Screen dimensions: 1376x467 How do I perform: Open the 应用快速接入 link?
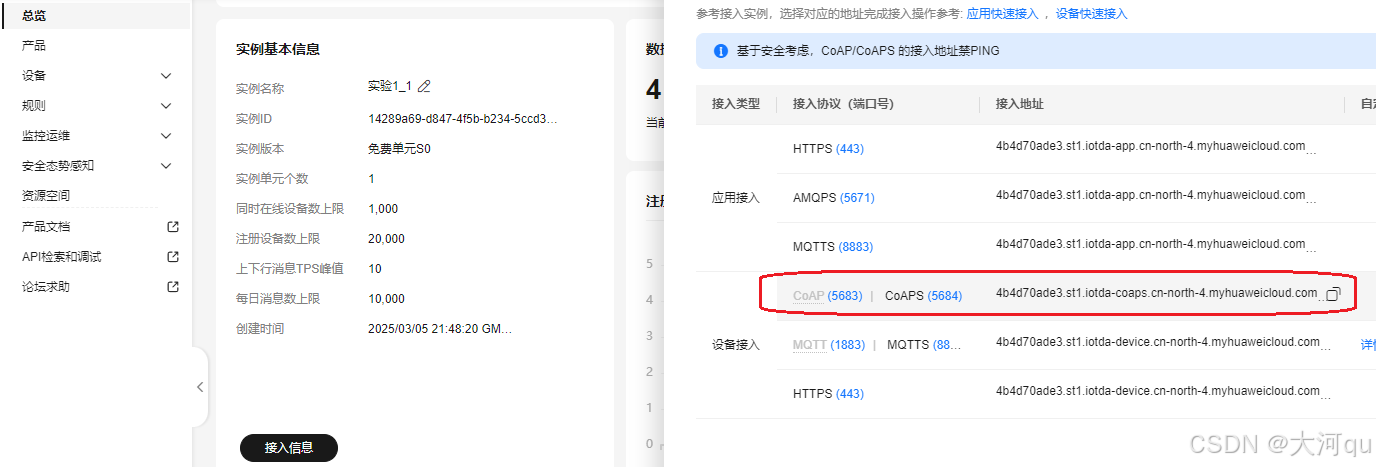tap(1002, 14)
